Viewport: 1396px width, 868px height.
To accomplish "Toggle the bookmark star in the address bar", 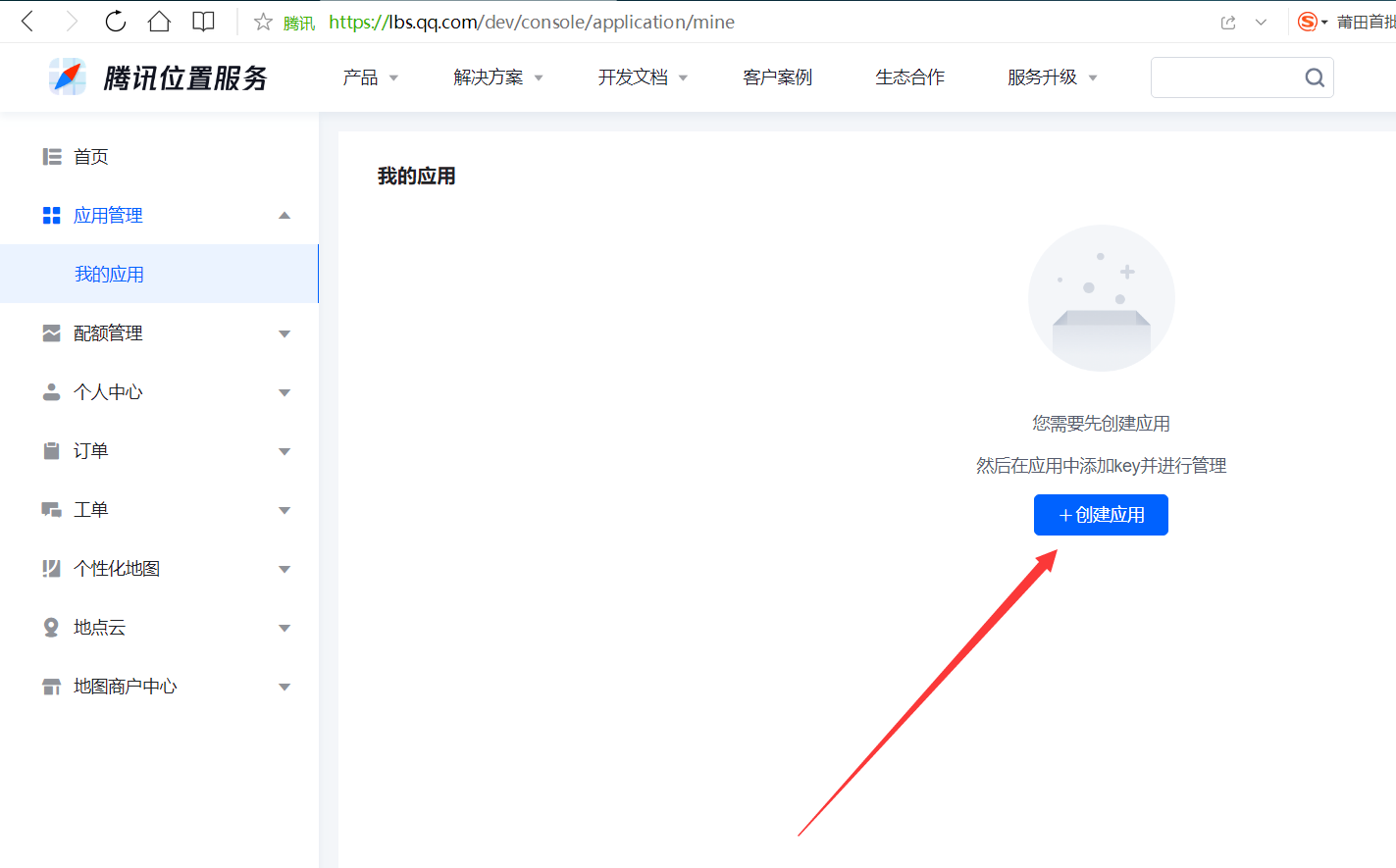I will [x=262, y=21].
